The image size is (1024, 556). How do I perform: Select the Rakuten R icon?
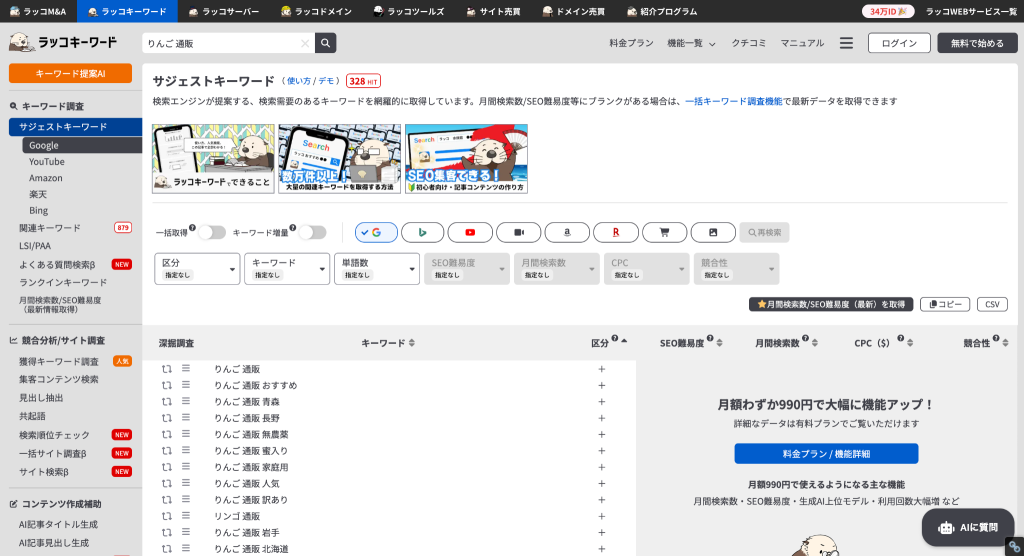coord(616,232)
